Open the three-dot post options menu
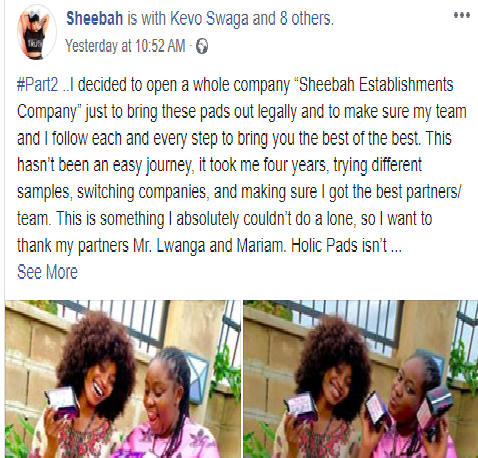This screenshot has width=478, height=458. pos(462,15)
